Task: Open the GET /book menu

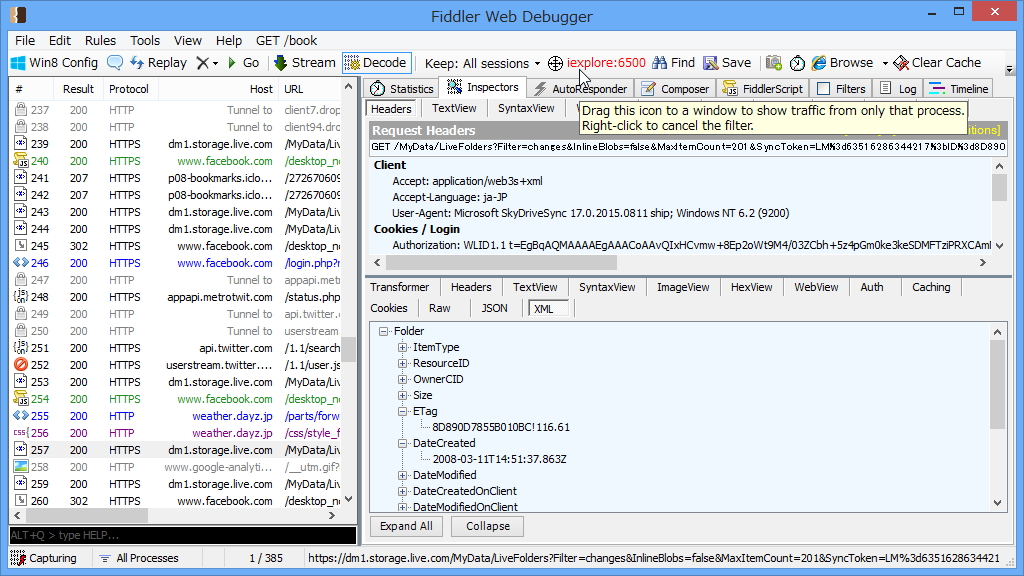Action: (286, 40)
